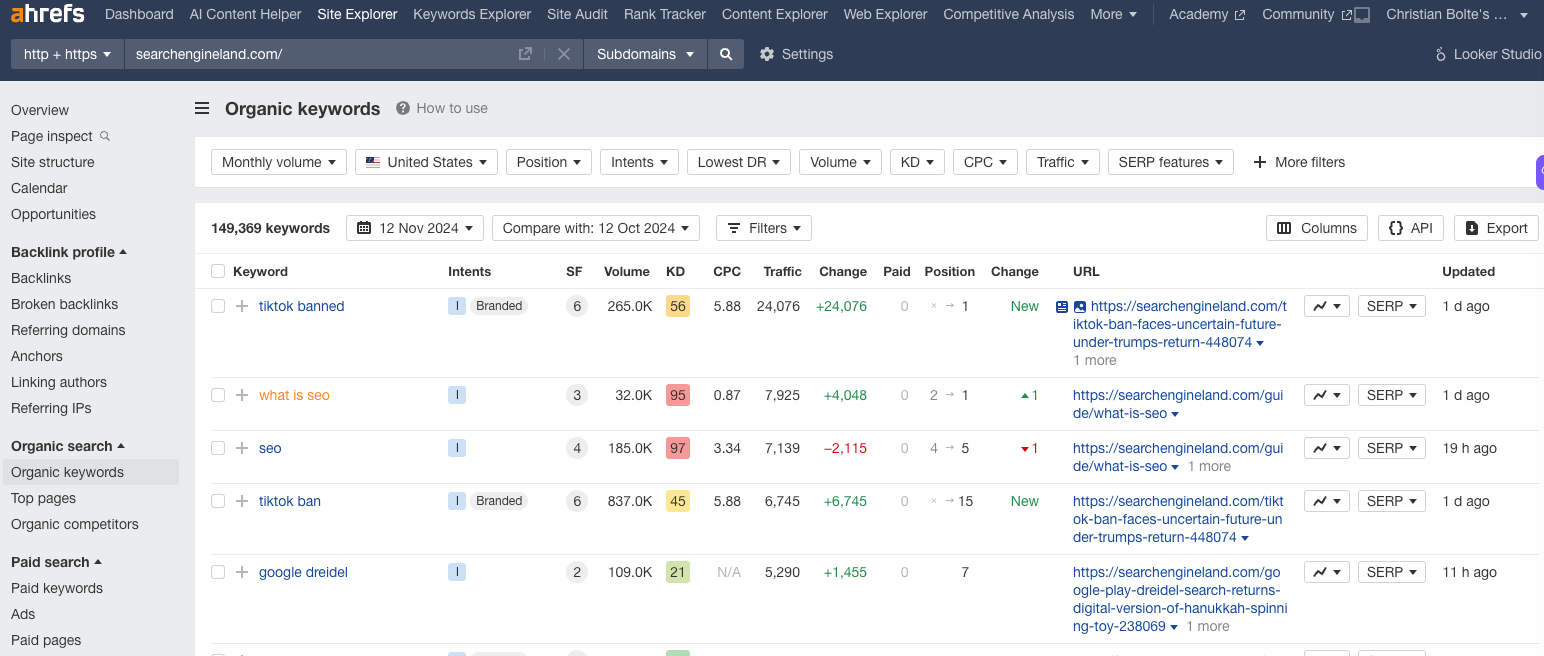Add tiktok ban keyword with plus icon
Viewport: 1544px width, 656px height.
241,501
